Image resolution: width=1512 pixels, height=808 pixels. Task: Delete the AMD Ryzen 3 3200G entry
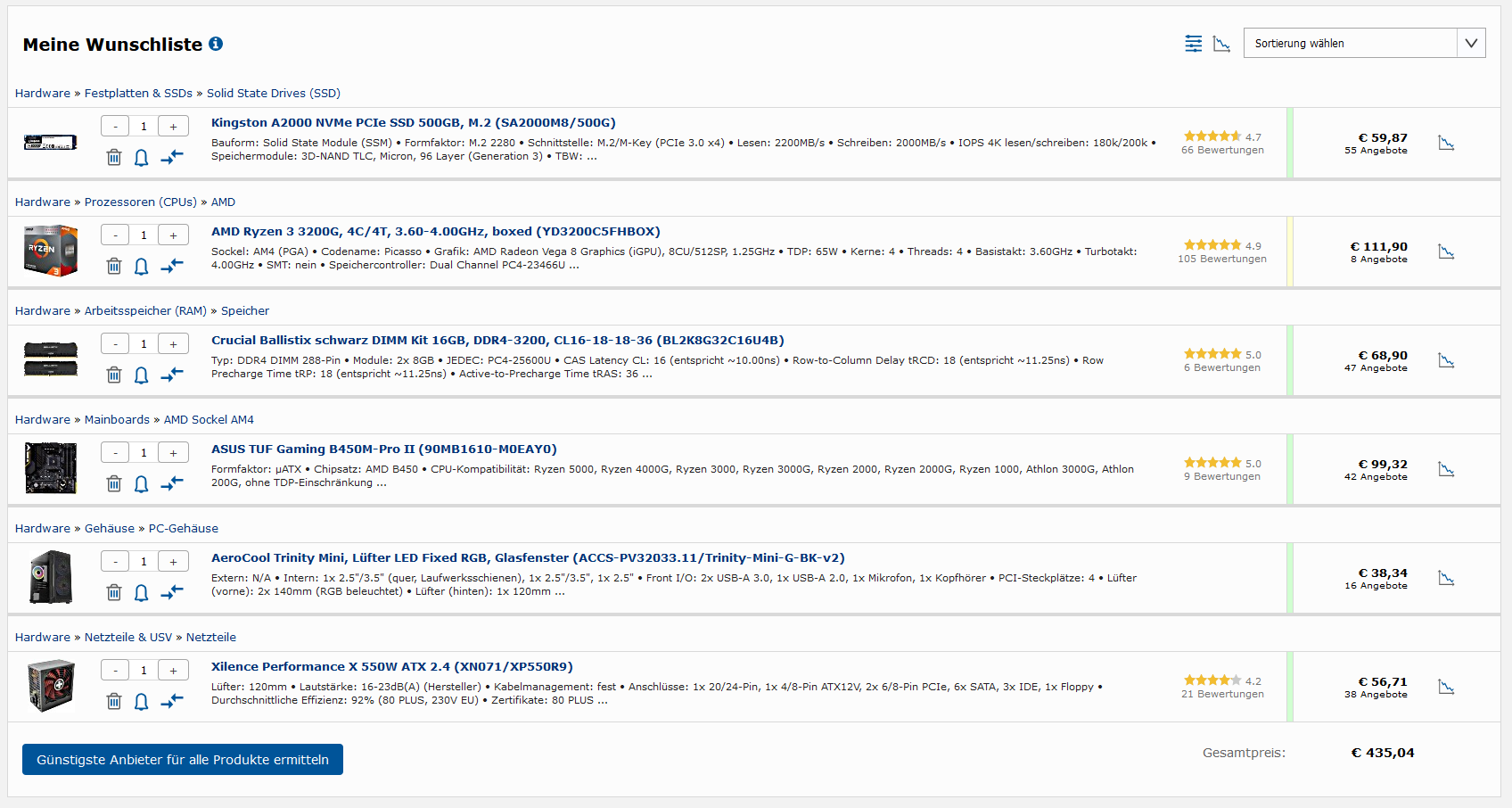pos(114,266)
